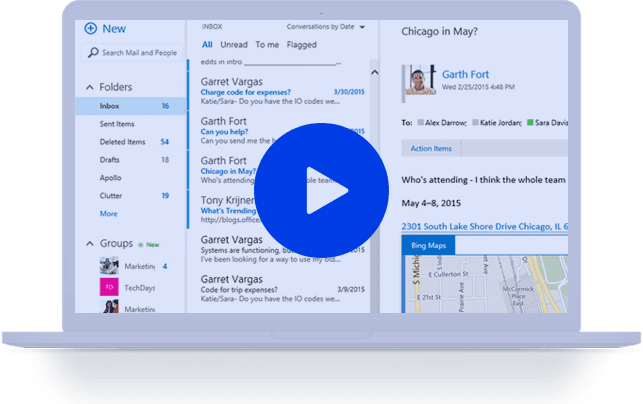The width and height of the screenshot is (643, 404).
Task: Click Garth Fort's profile photo
Action: tap(418, 80)
